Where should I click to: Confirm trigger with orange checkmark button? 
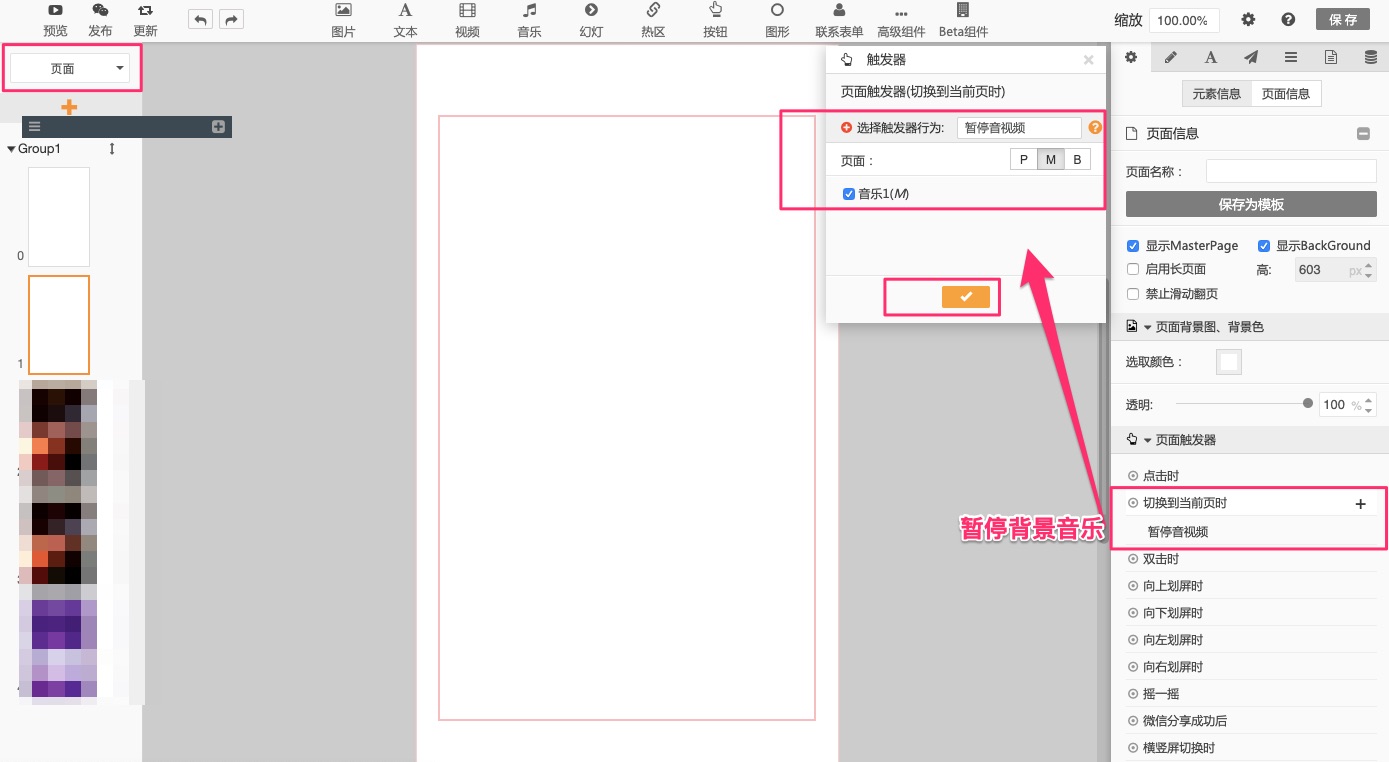[x=965, y=297]
